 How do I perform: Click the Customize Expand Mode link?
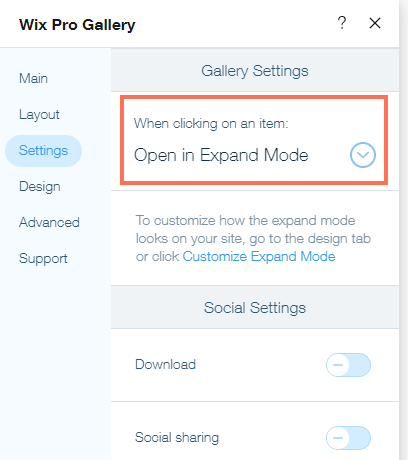[x=259, y=256]
